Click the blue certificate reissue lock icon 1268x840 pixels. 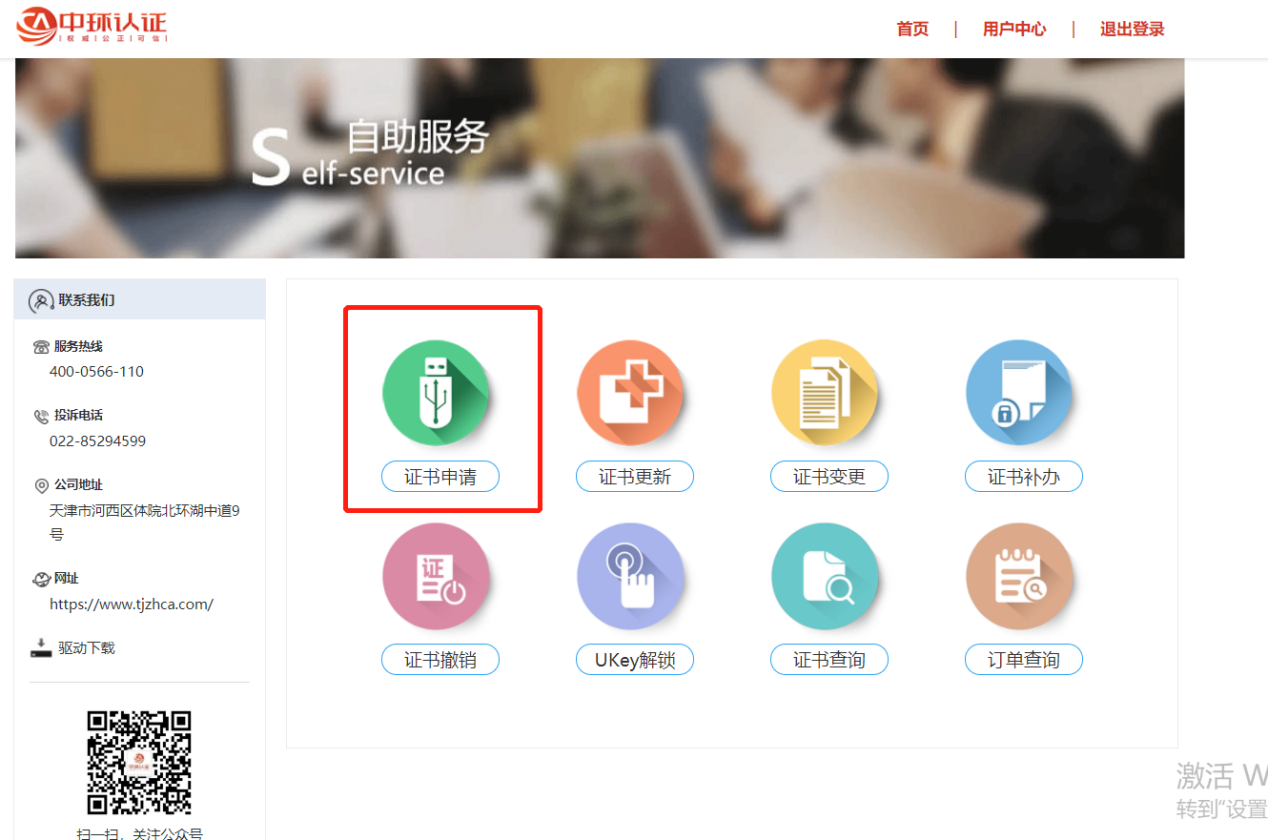click(x=1018, y=393)
